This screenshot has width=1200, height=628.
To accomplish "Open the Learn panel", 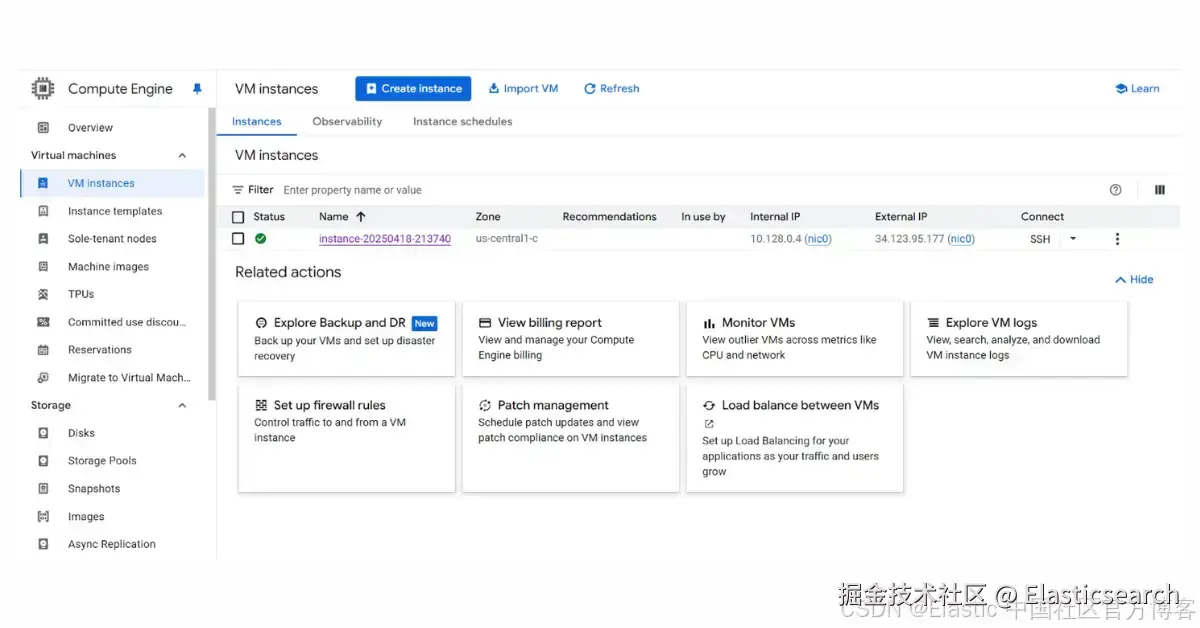I will [x=1137, y=89].
